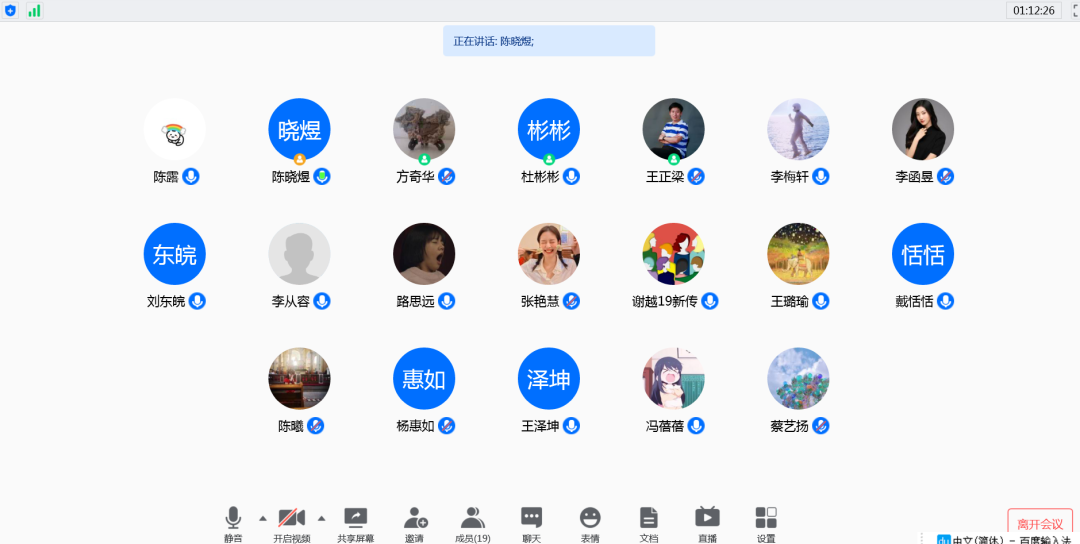This screenshot has height=544, width=1080.
Task: Check the green network signal icon
Action: pyautogui.click(x=34, y=11)
